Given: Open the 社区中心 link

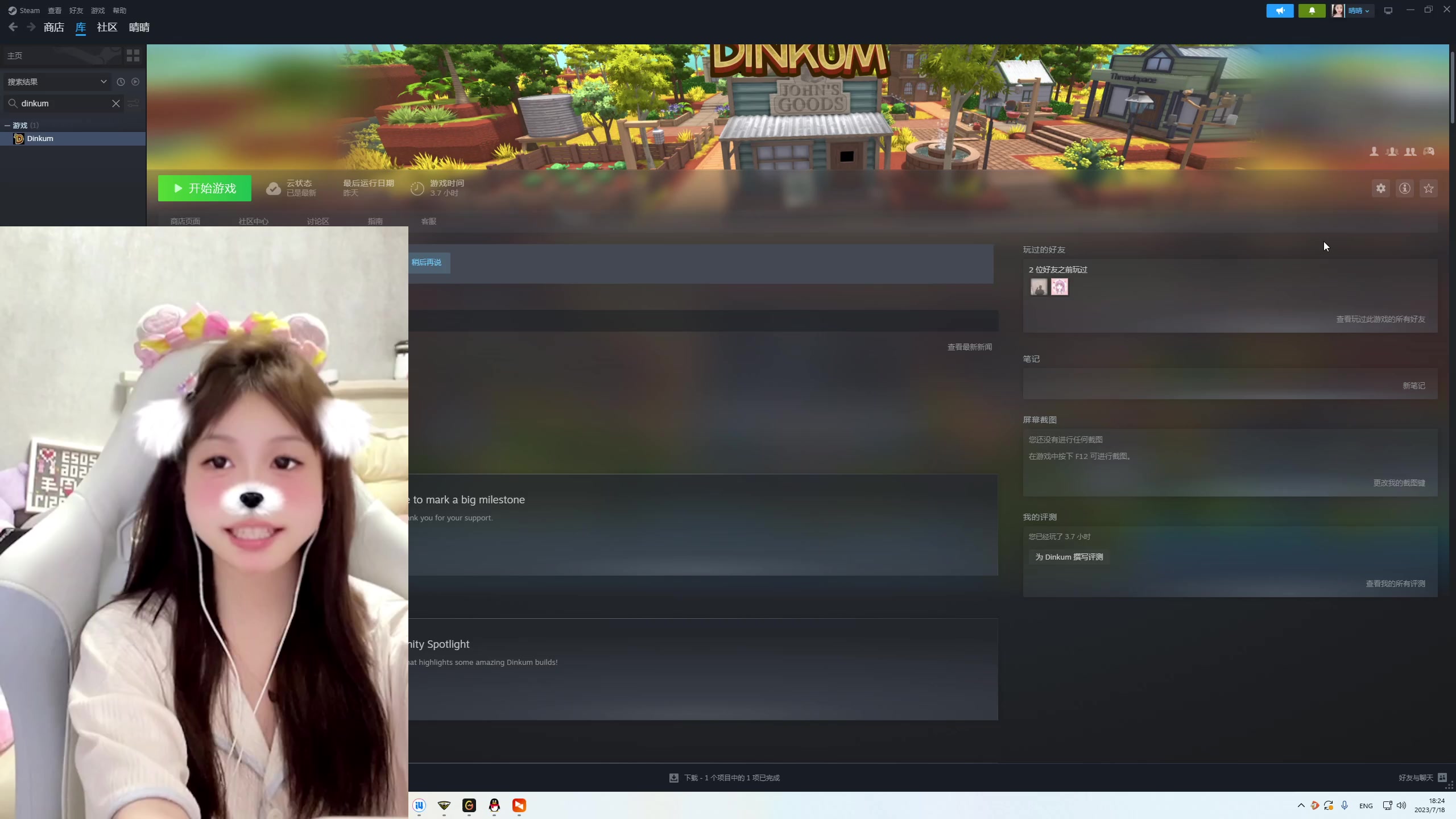Looking at the screenshot, I should (254, 221).
